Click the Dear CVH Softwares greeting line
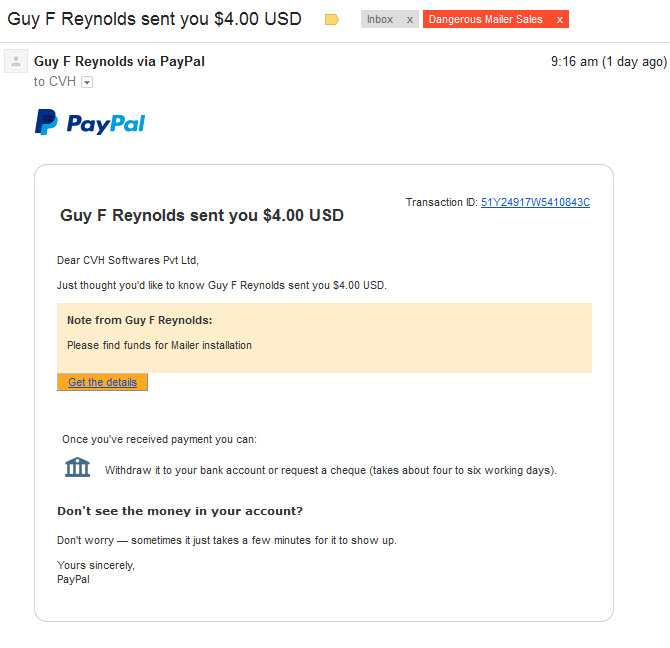The height and width of the screenshot is (648, 670). (x=128, y=260)
